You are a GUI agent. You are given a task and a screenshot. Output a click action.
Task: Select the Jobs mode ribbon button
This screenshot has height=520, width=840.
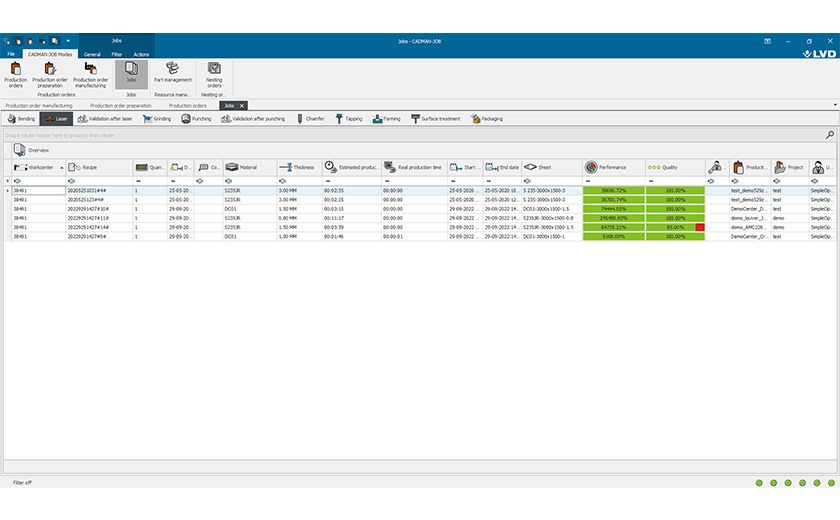tap(131, 74)
